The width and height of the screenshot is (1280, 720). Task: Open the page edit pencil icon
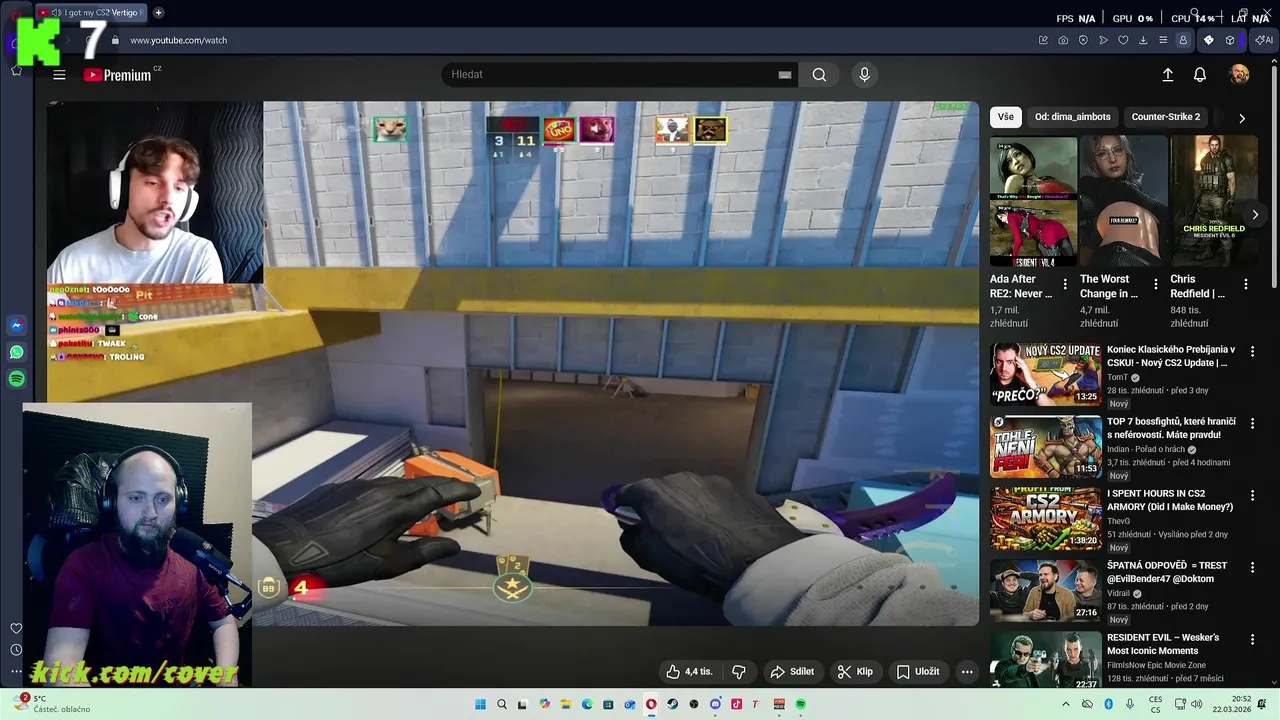1043,40
